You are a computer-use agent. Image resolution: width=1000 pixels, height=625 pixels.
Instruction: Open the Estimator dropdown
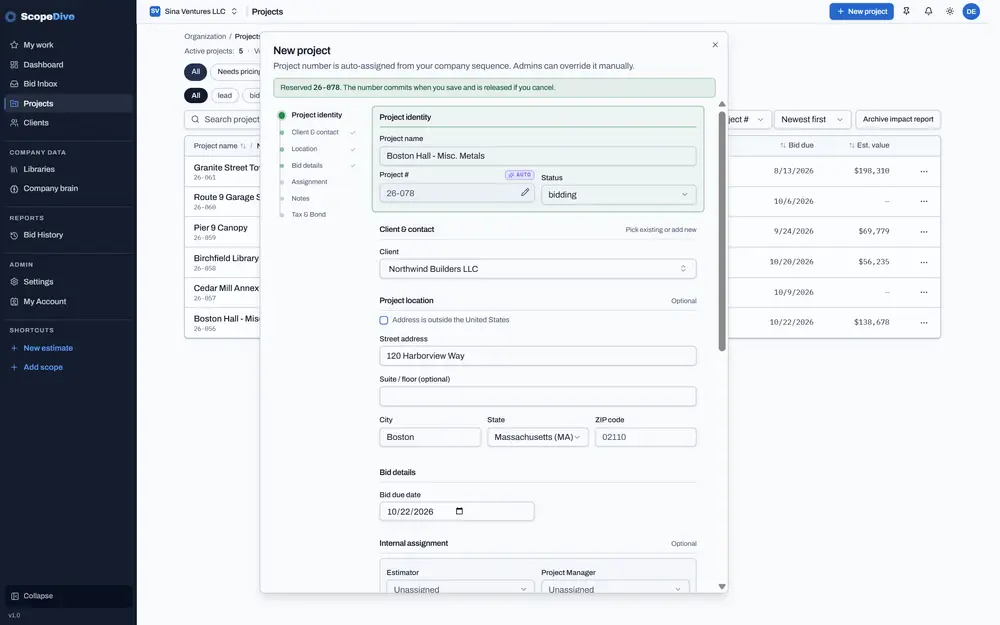459,589
